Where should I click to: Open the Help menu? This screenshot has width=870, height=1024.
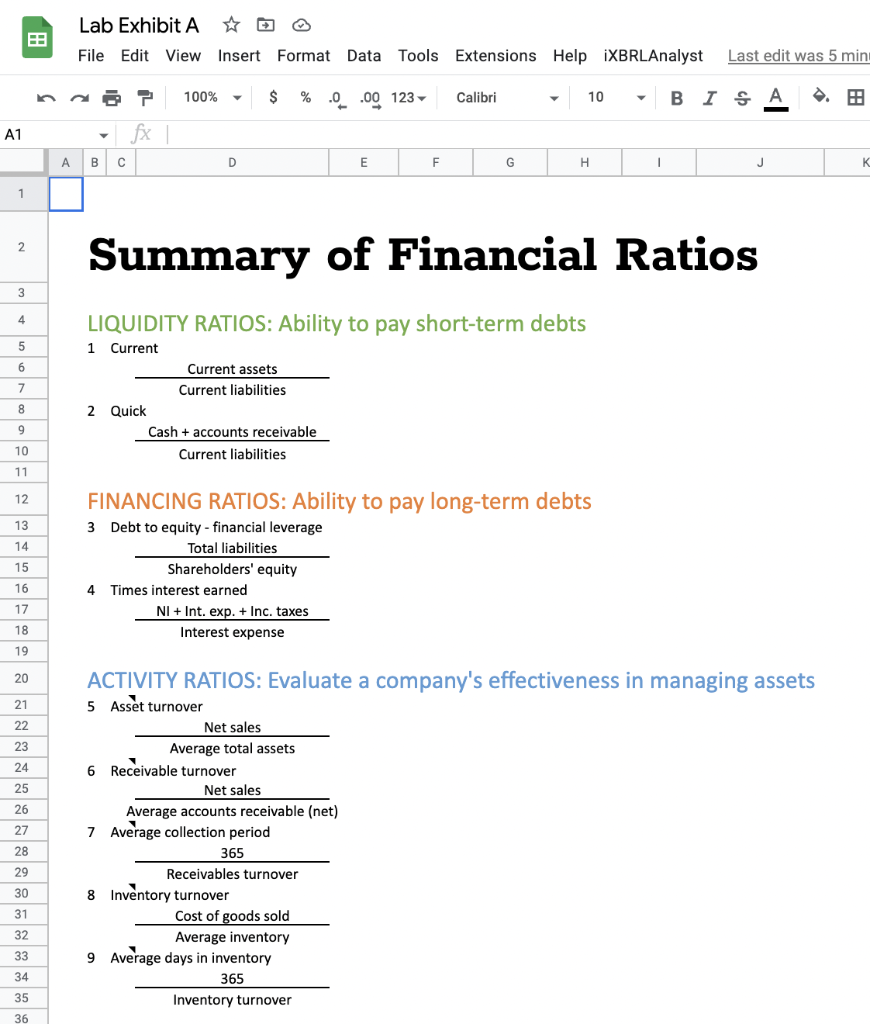coord(570,56)
